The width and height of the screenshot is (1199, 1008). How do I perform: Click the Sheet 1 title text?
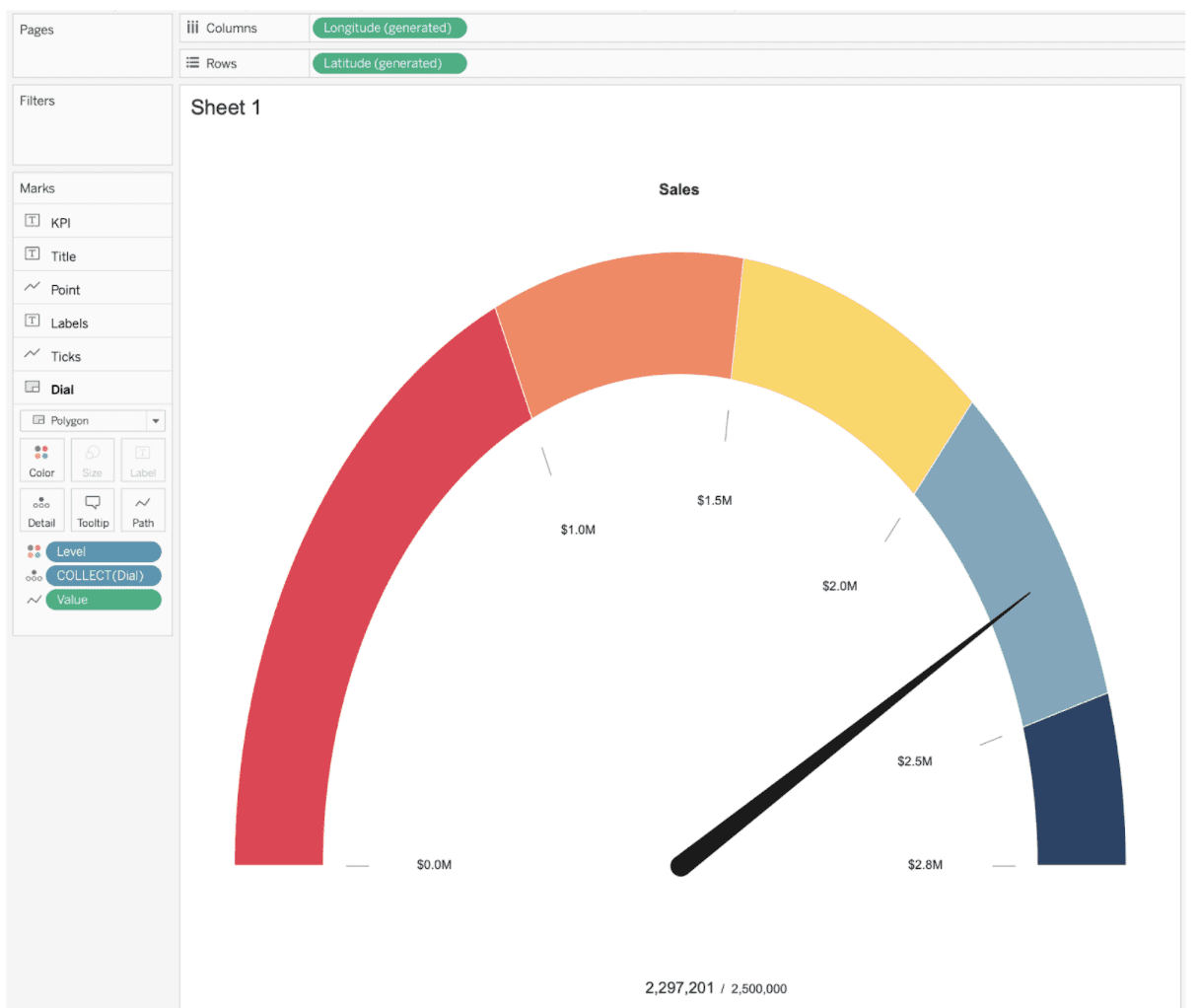pyautogui.click(x=226, y=108)
